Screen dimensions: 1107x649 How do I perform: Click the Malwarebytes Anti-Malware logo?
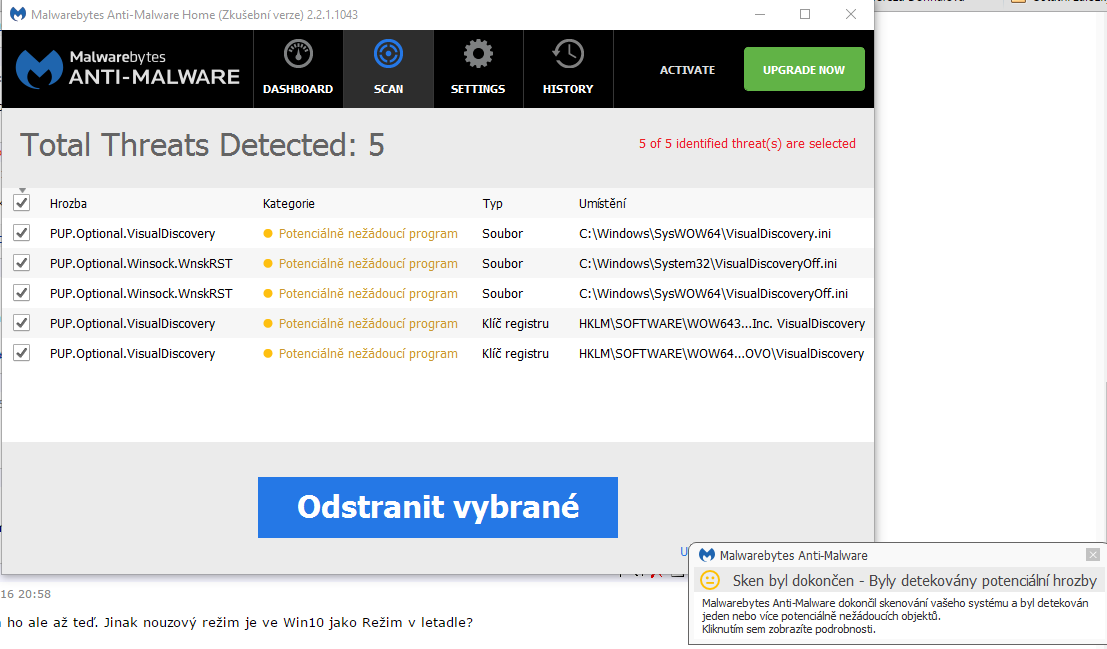(128, 68)
